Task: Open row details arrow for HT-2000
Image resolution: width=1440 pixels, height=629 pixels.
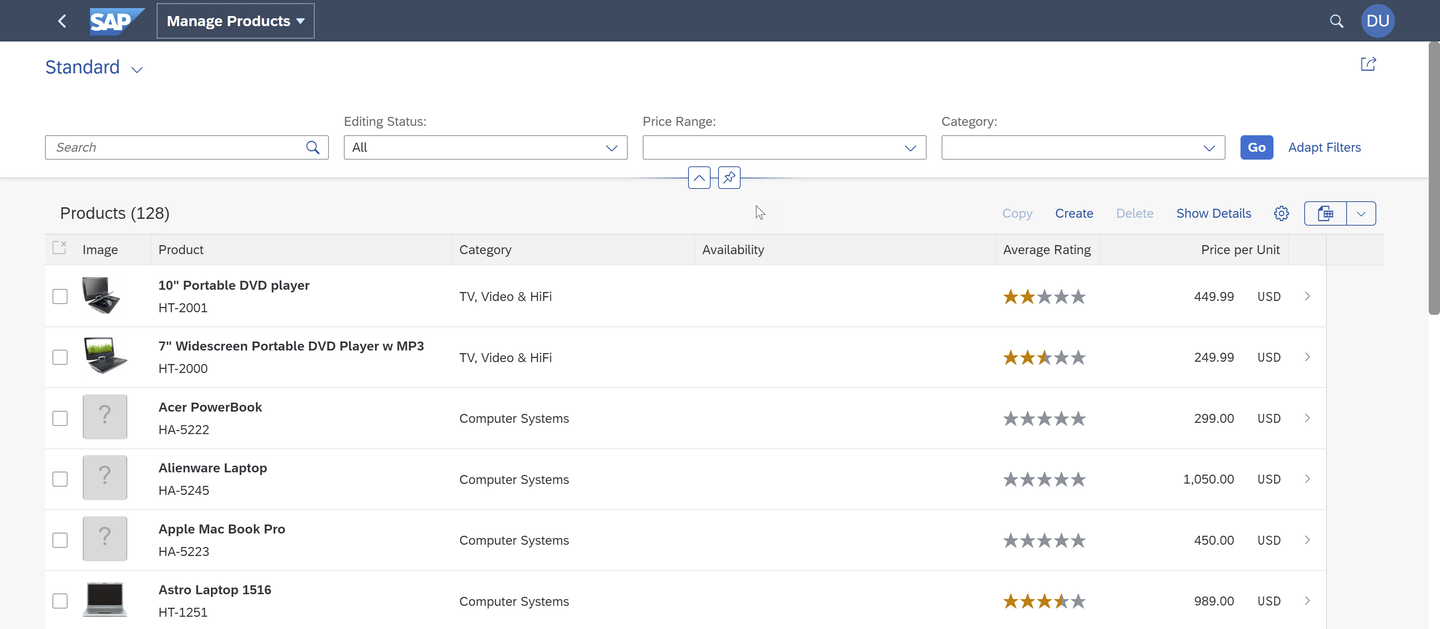Action: pyautogui.click(x=1307, y=357)
